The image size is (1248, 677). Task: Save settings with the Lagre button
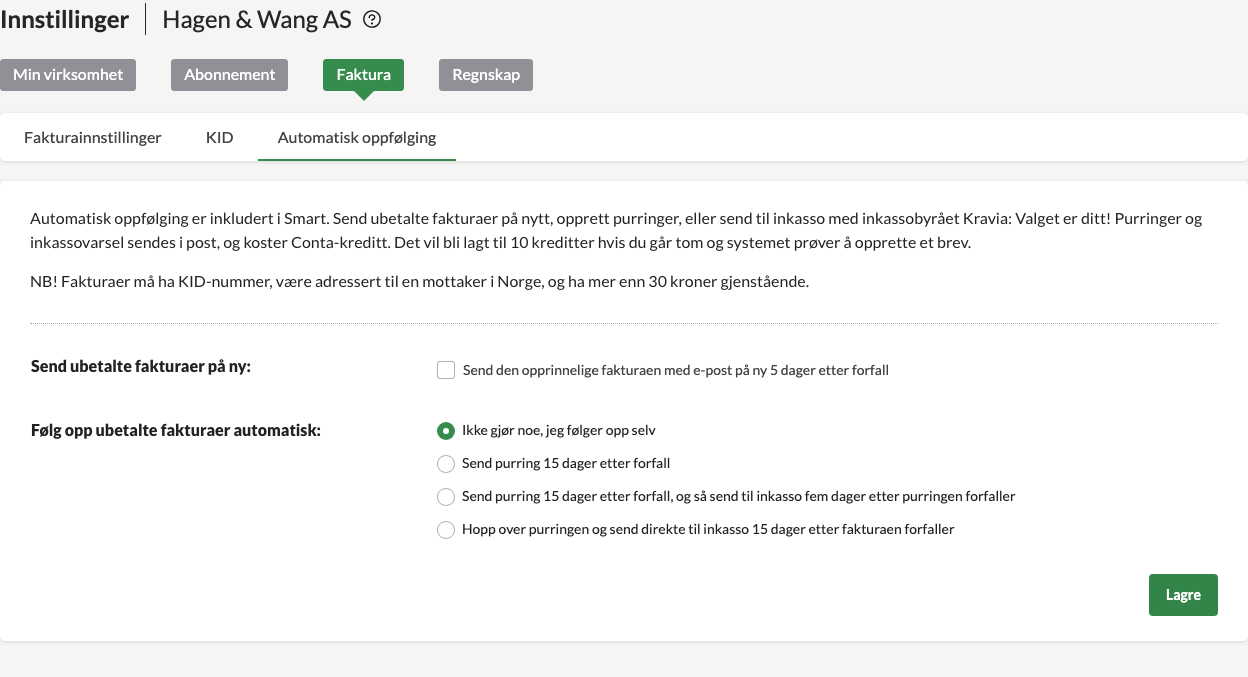pyautogui.click(x=1183, y=595)
